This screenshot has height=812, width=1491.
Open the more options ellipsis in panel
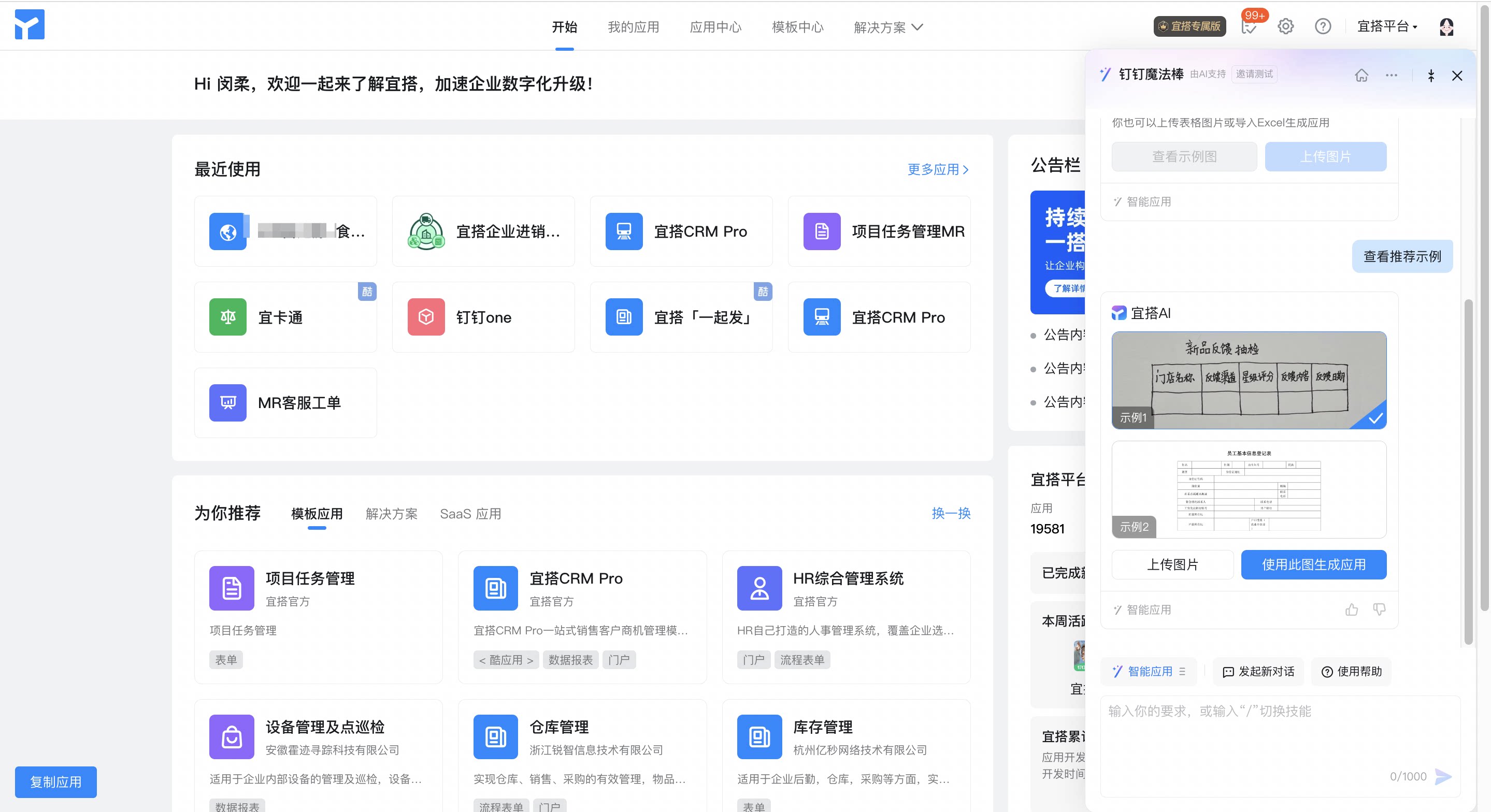coord(1392,75)
